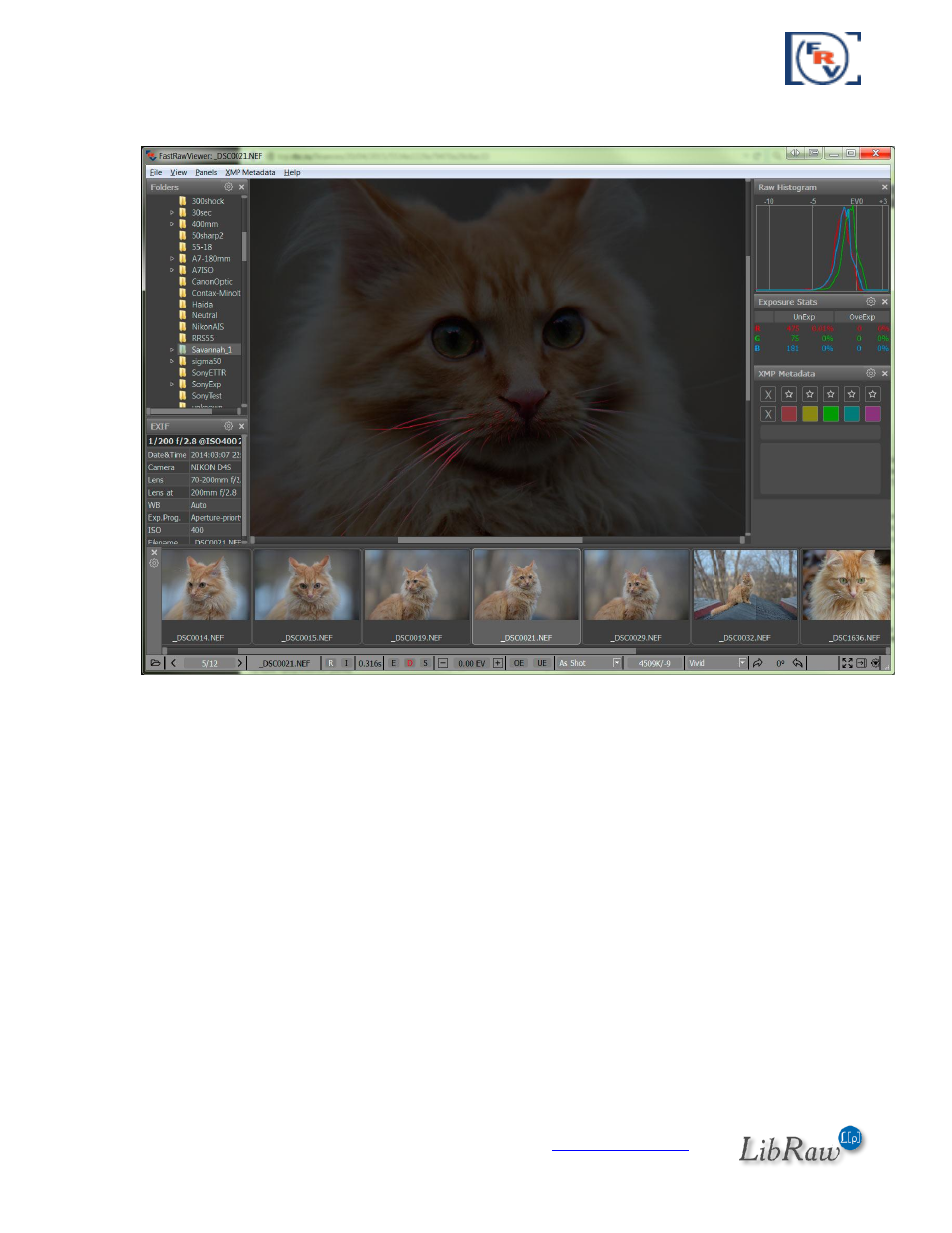Toggle OE overexposure indication
This screenshot has height=1233, width=952.
[x=519, y=663]
